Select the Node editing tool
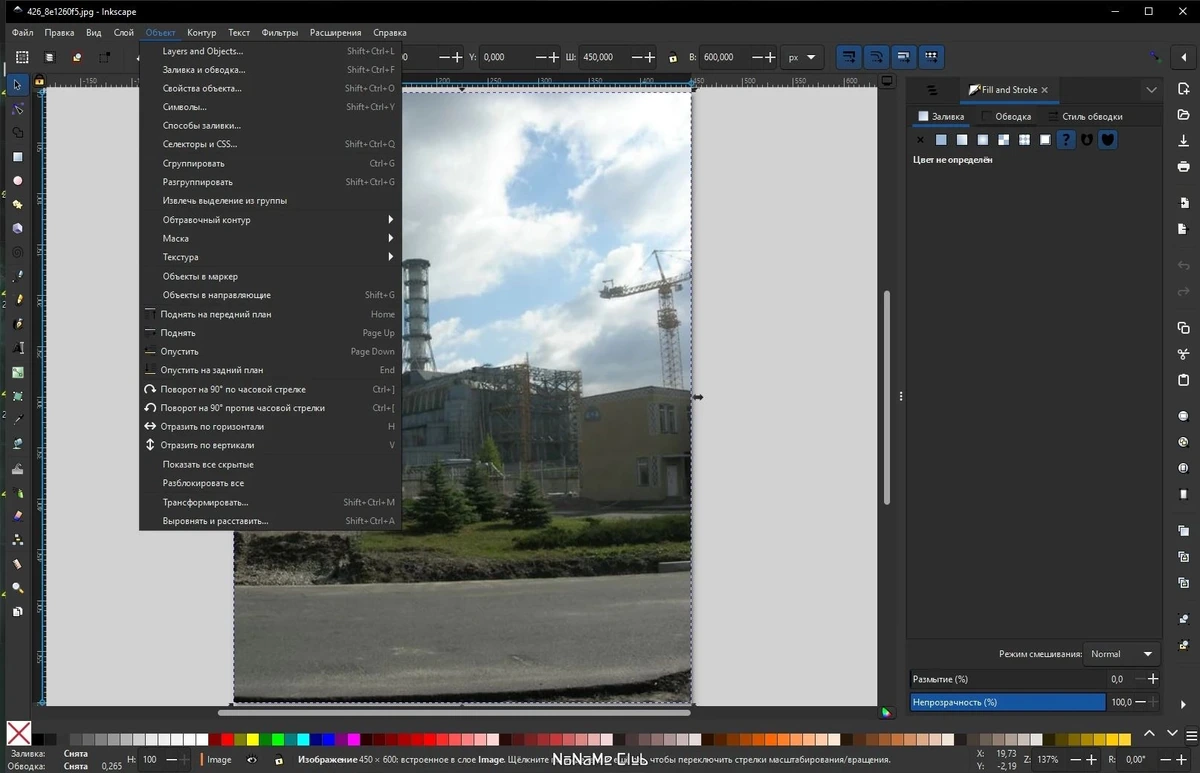 (18, 109)
